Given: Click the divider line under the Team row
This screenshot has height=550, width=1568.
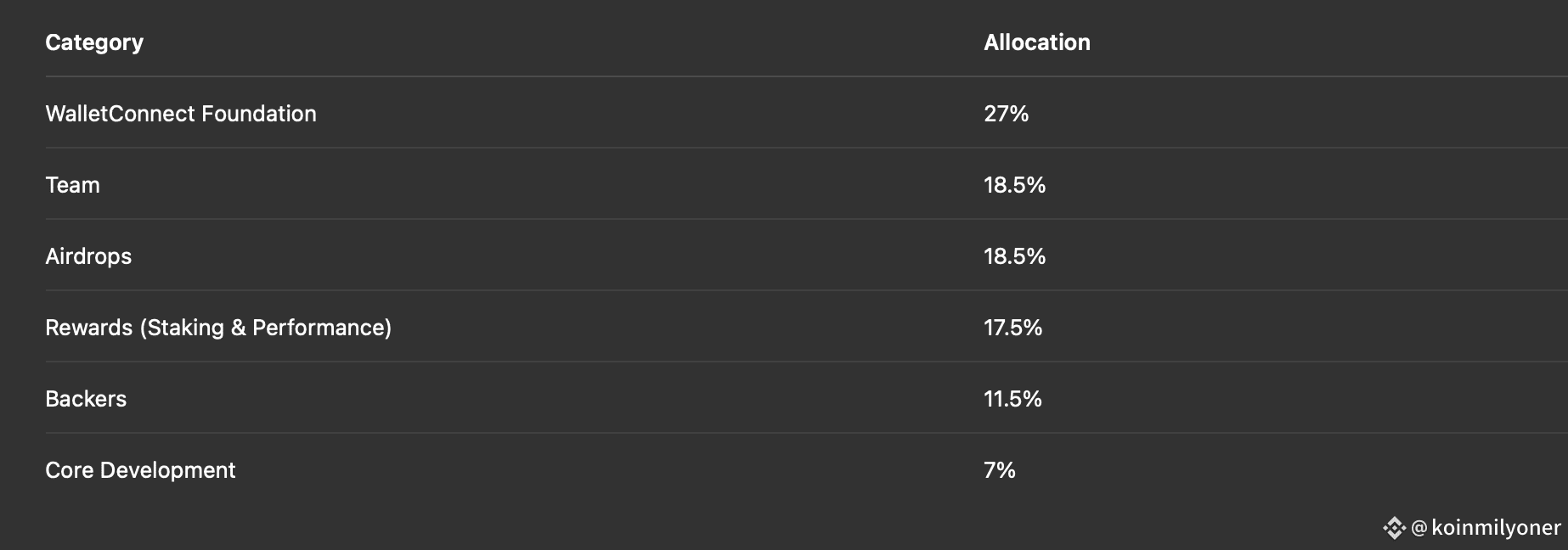Looking at the screenshot, I should [806, 219].
